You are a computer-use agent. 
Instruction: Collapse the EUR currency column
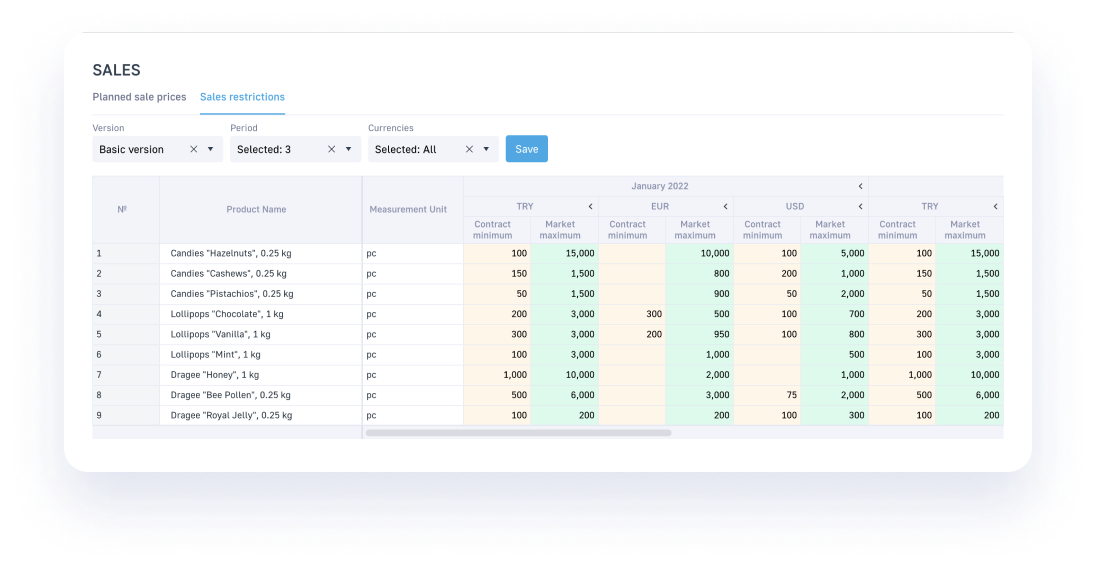point(725,206)
